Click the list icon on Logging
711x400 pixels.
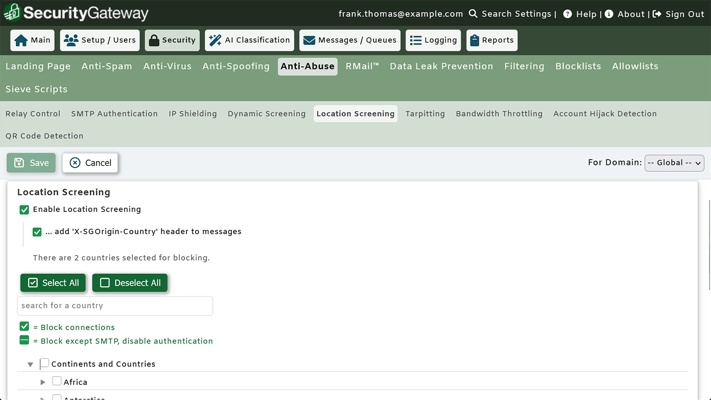click(415, 40)
